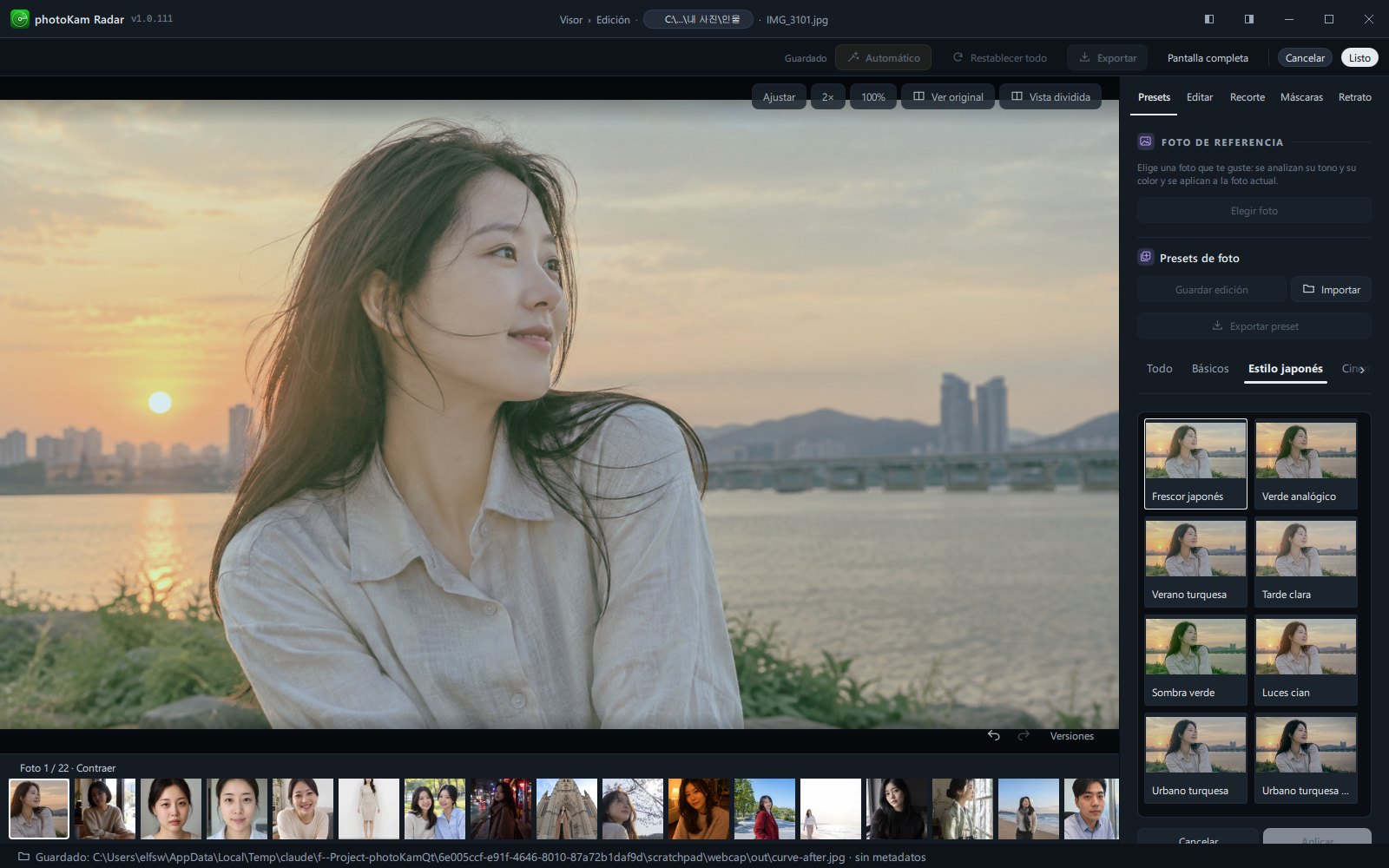Toggle the left panel layout icon

pyautogui.click(x=1209, y=19)
